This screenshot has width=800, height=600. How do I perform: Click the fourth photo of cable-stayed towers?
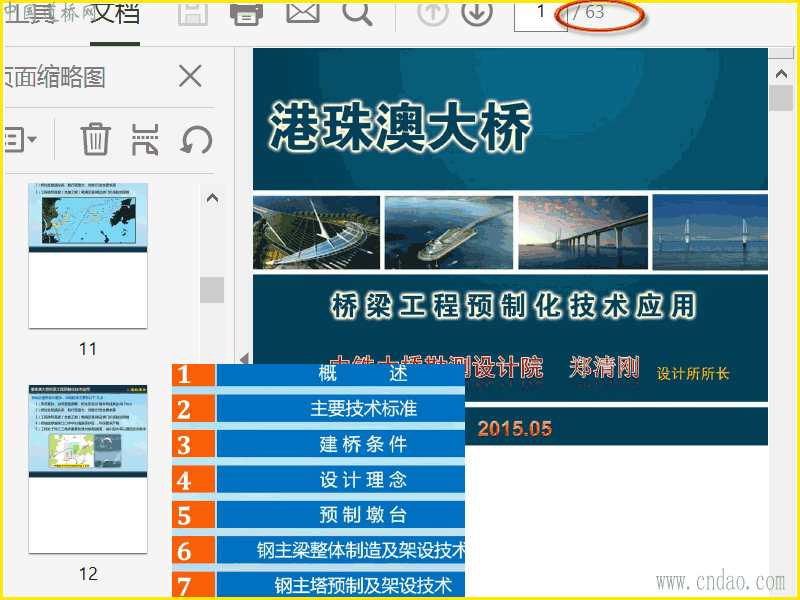(710, 233)
